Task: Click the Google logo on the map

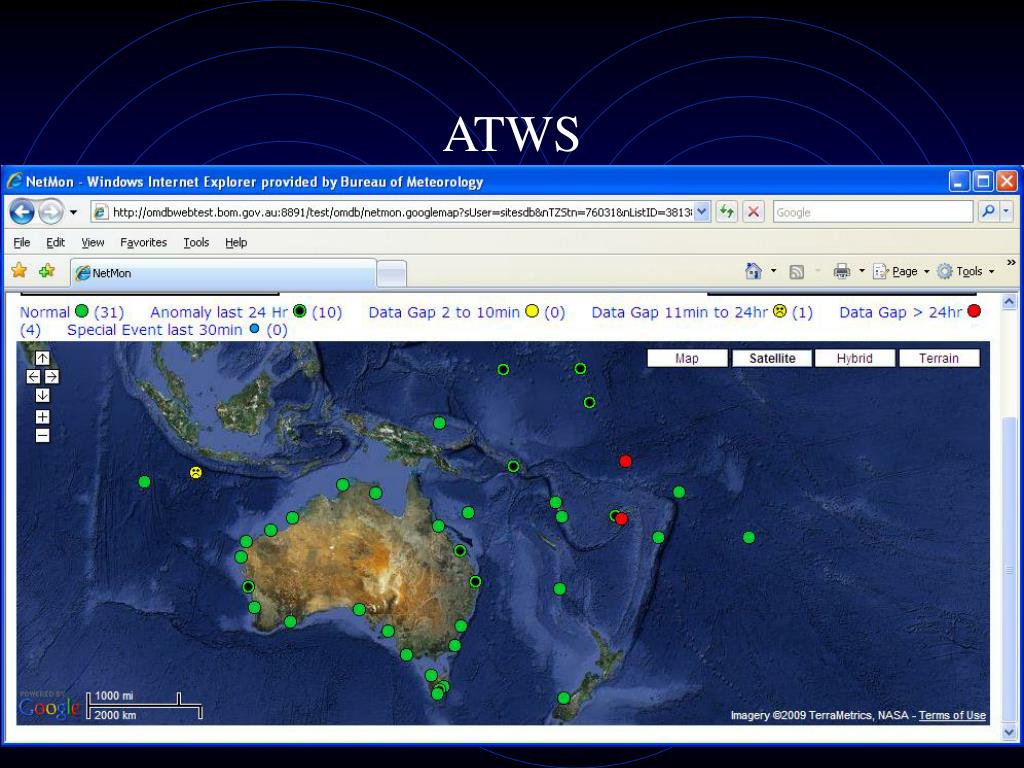Action: tap(49, 707)
